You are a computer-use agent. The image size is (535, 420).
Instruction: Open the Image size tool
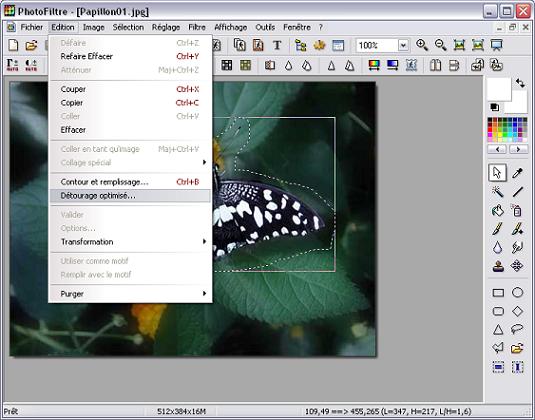click(x=240, y=45)
